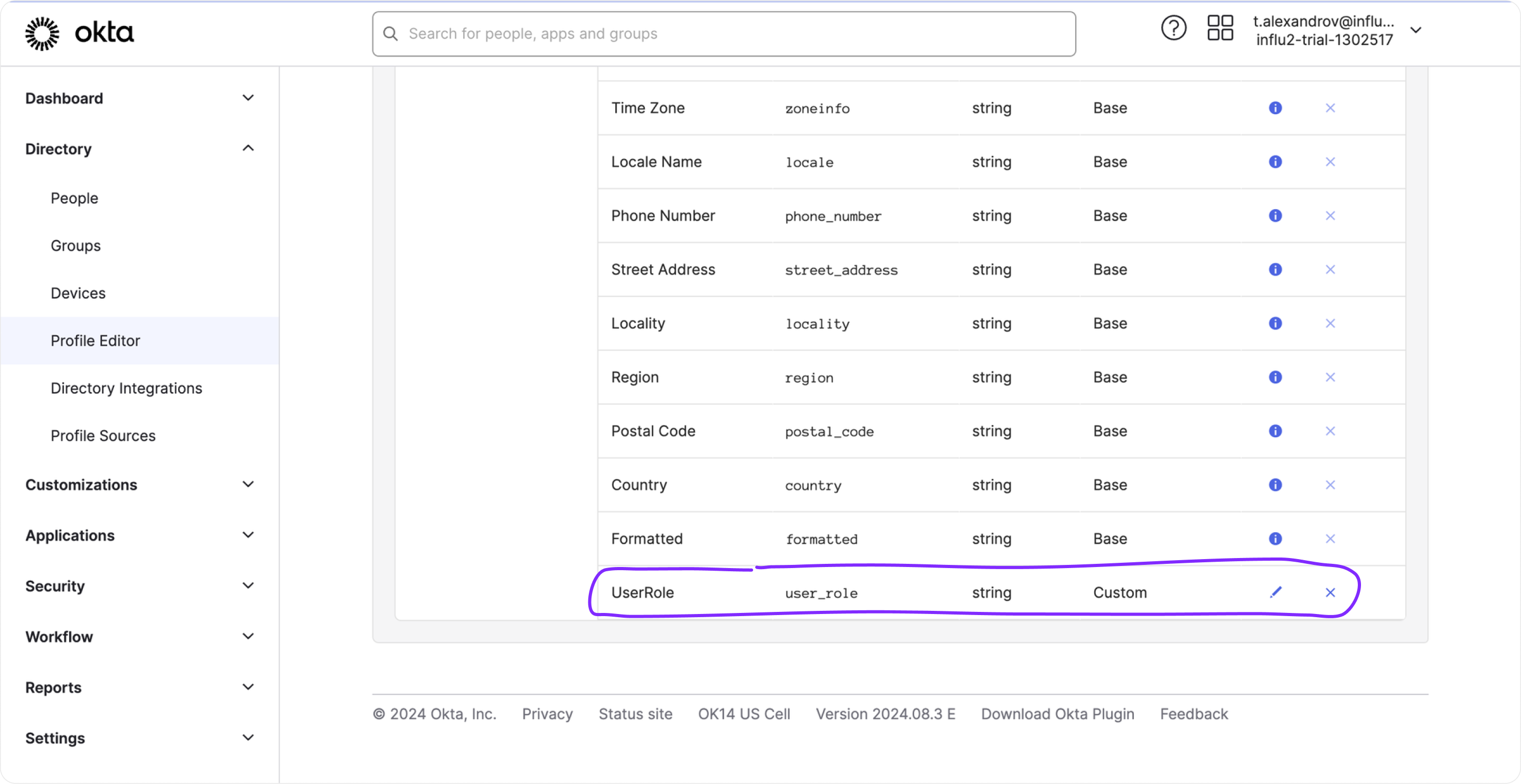Remove the Time Zone attribute

point(1330,108)
